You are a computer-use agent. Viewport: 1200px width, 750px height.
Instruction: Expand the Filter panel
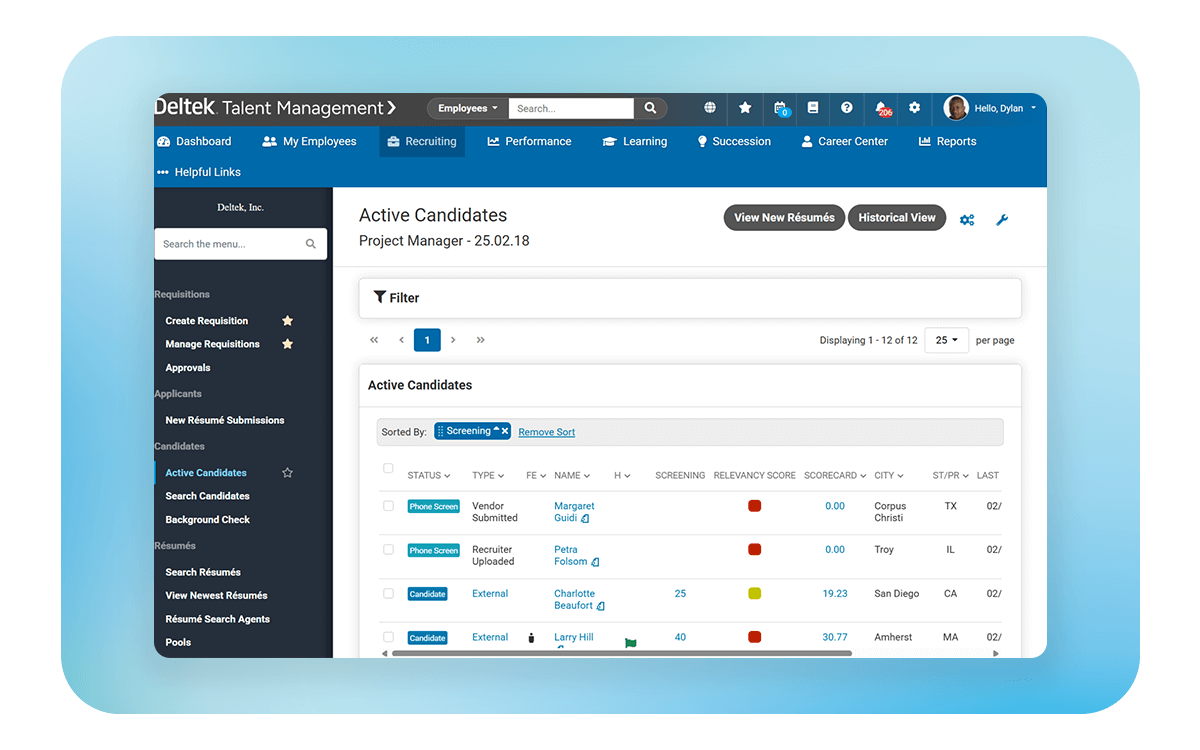[397, 298]
